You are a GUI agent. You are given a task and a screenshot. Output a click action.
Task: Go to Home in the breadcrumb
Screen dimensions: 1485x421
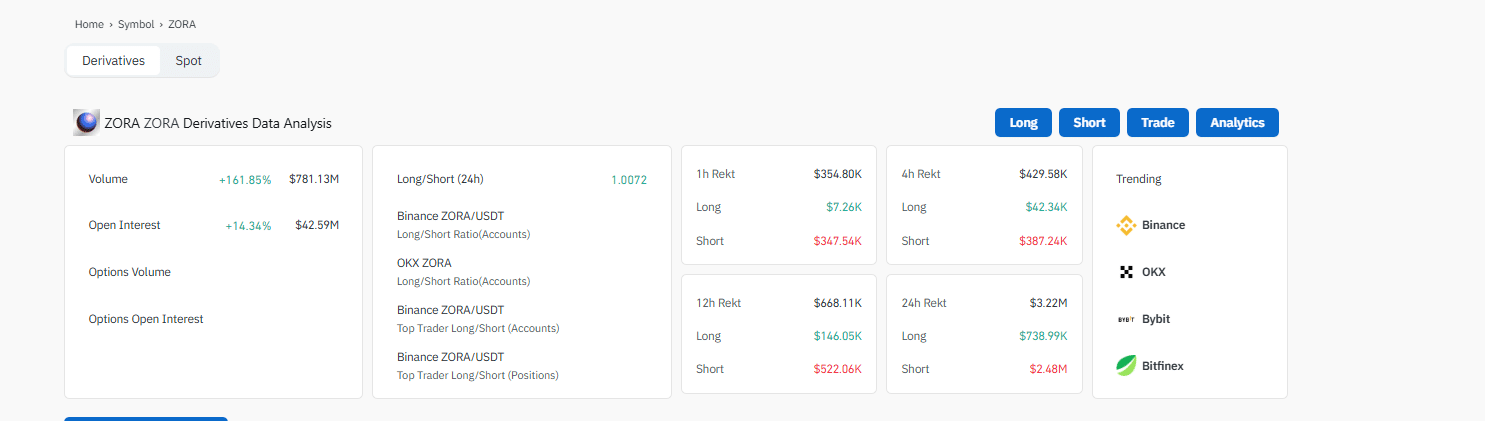89,24
